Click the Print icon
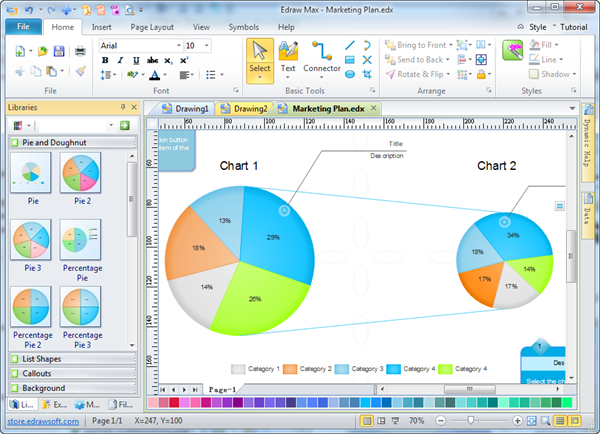Viewport: 600px width, 434px height. tap(80, 51)
